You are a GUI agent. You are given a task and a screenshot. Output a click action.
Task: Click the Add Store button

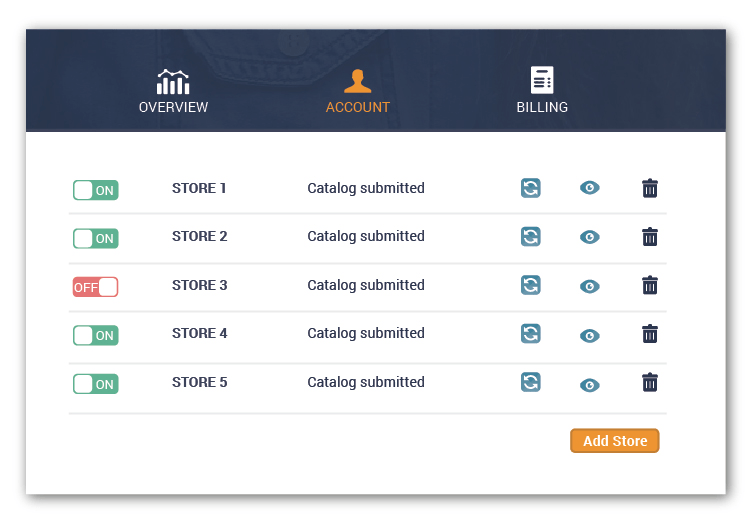tap(615, 441)
